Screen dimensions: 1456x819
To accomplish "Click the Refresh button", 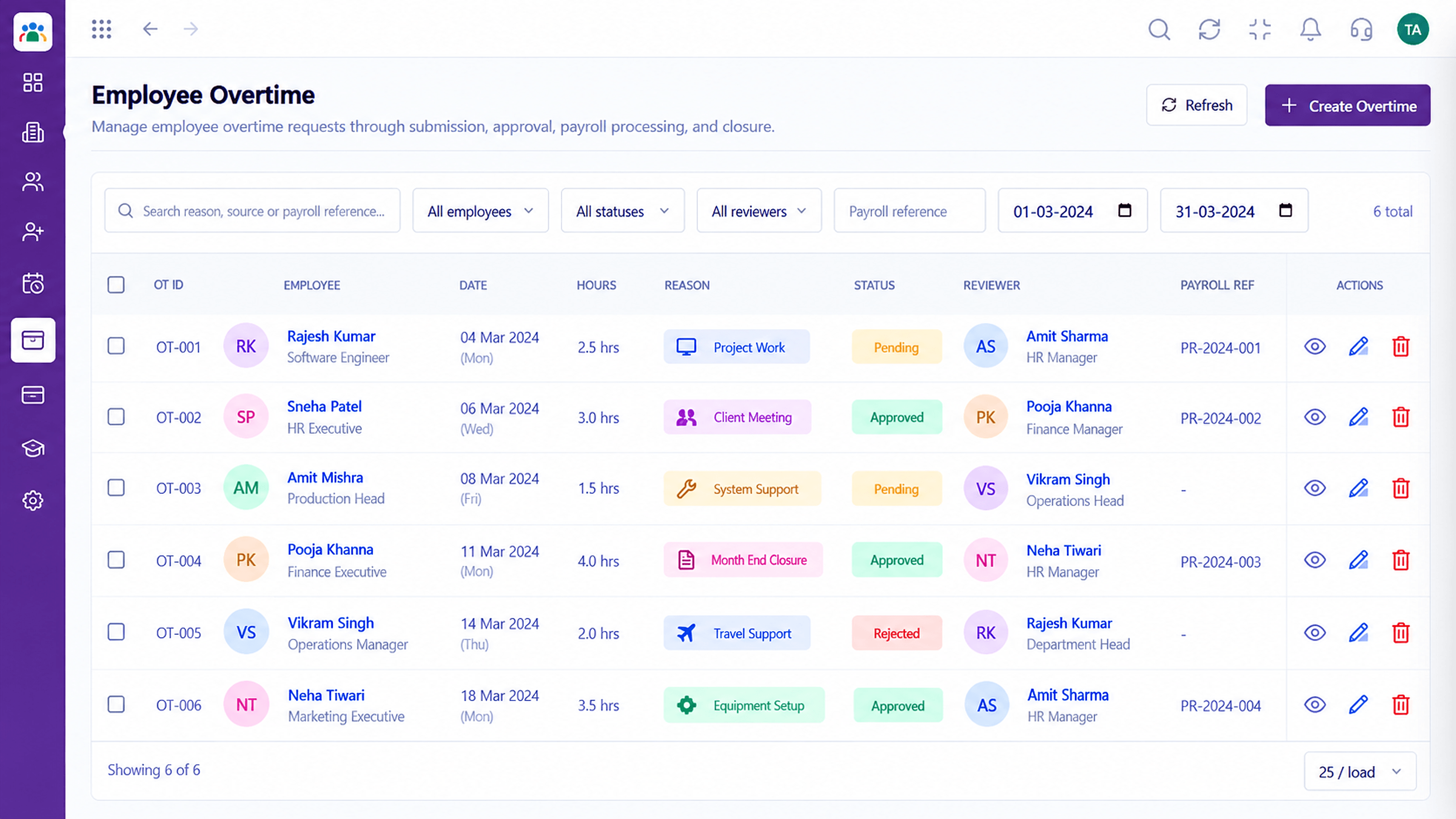I will [x=1196, y=105].
